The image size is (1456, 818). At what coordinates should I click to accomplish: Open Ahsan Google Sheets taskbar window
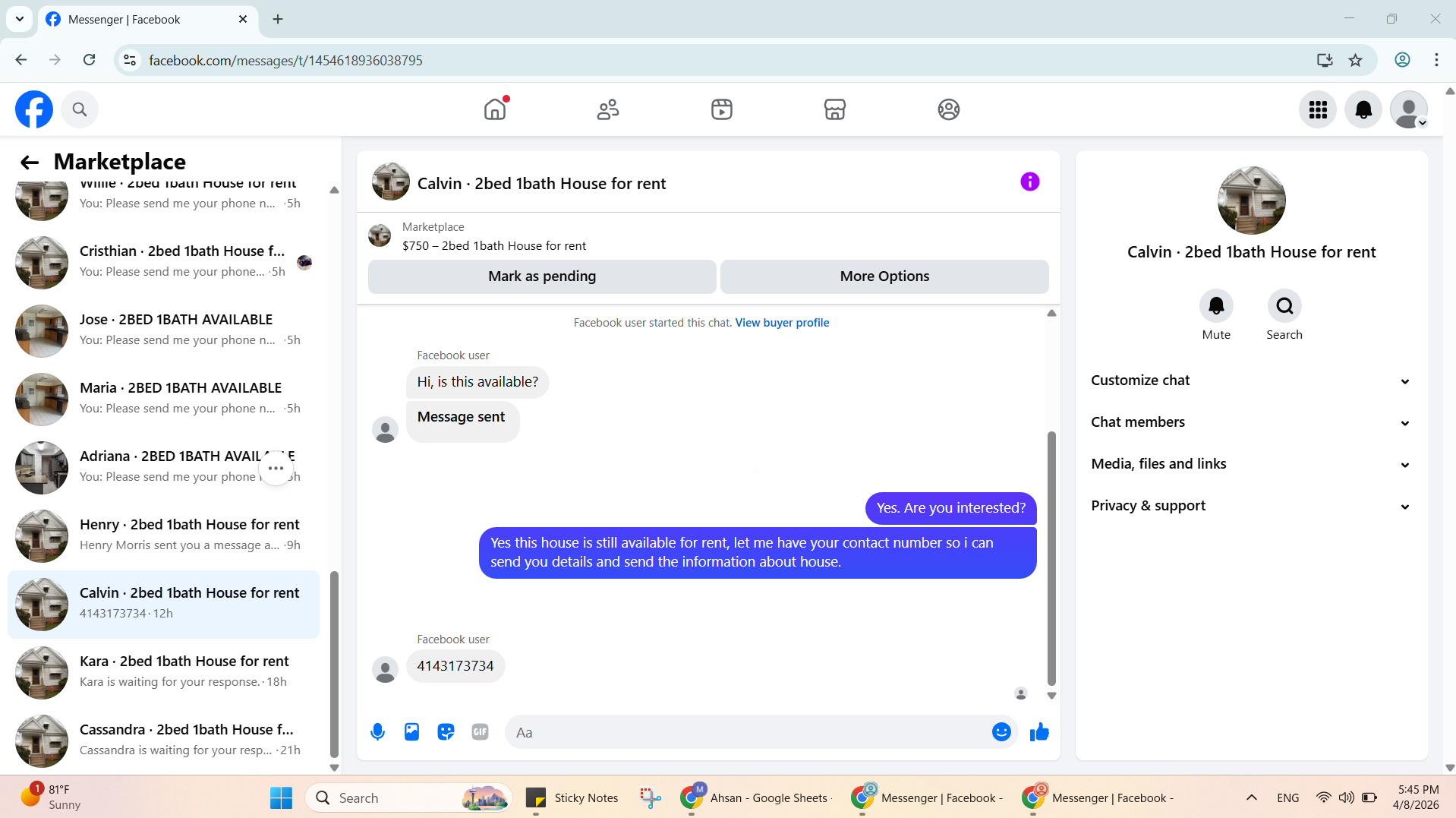(x=757, y=798)
